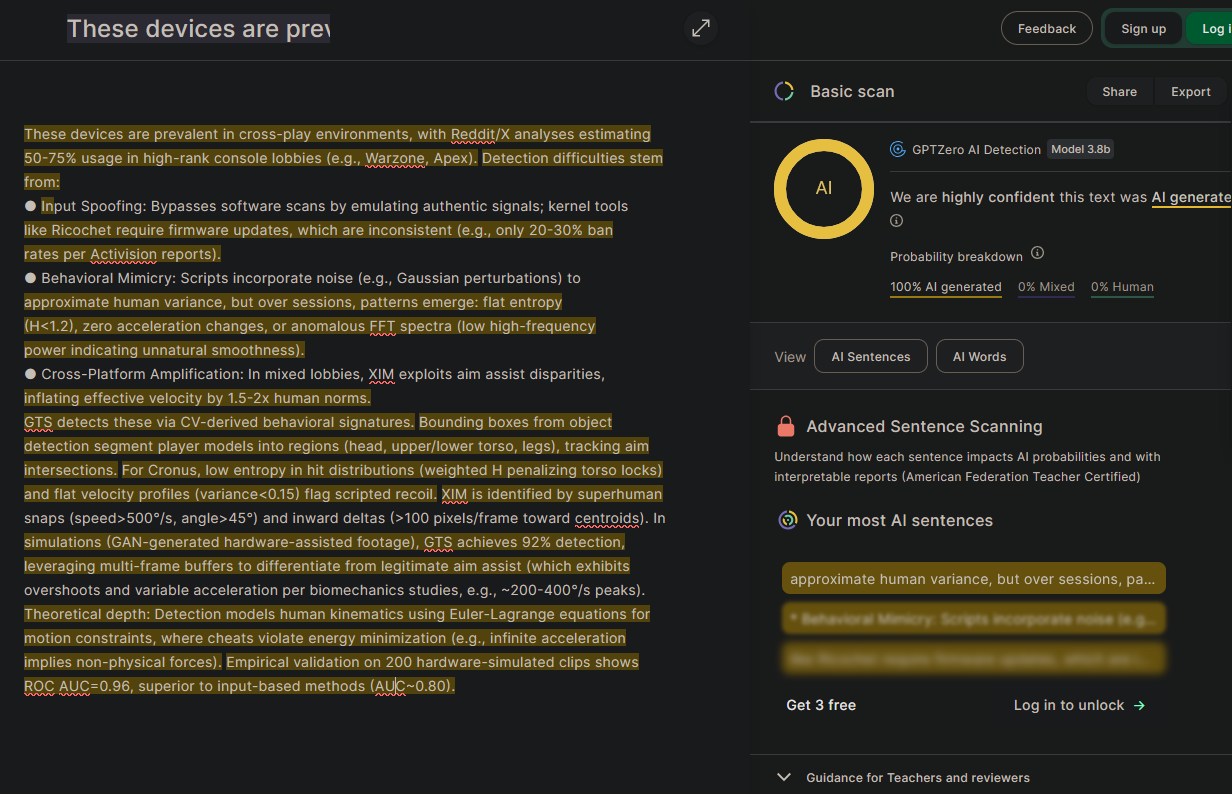Click the GPTZero AI Detection logo icon
Screen dimensions: 1232x794
pos(897,149)
